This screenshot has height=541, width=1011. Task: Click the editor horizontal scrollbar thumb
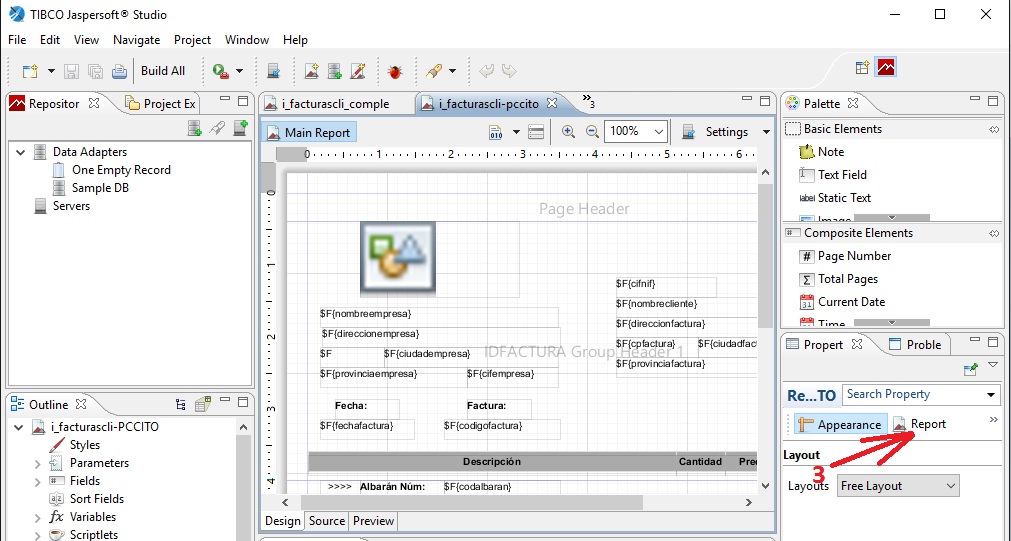click(471, 502)
